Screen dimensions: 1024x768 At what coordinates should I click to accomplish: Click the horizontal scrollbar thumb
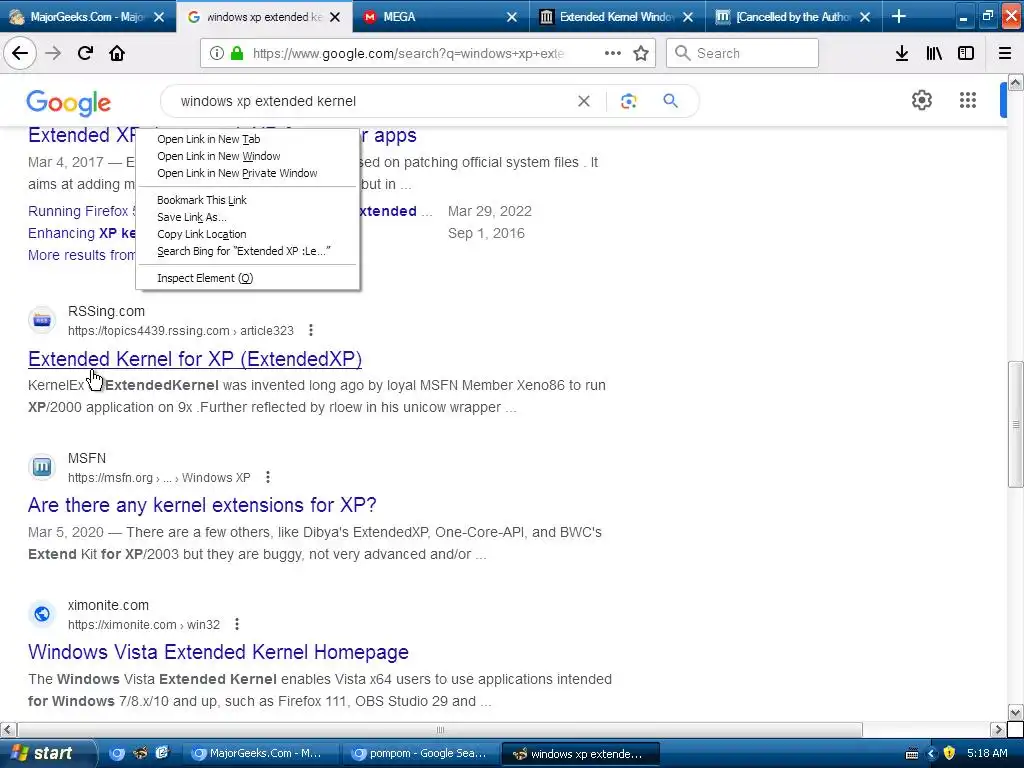[x=440, y=729]
